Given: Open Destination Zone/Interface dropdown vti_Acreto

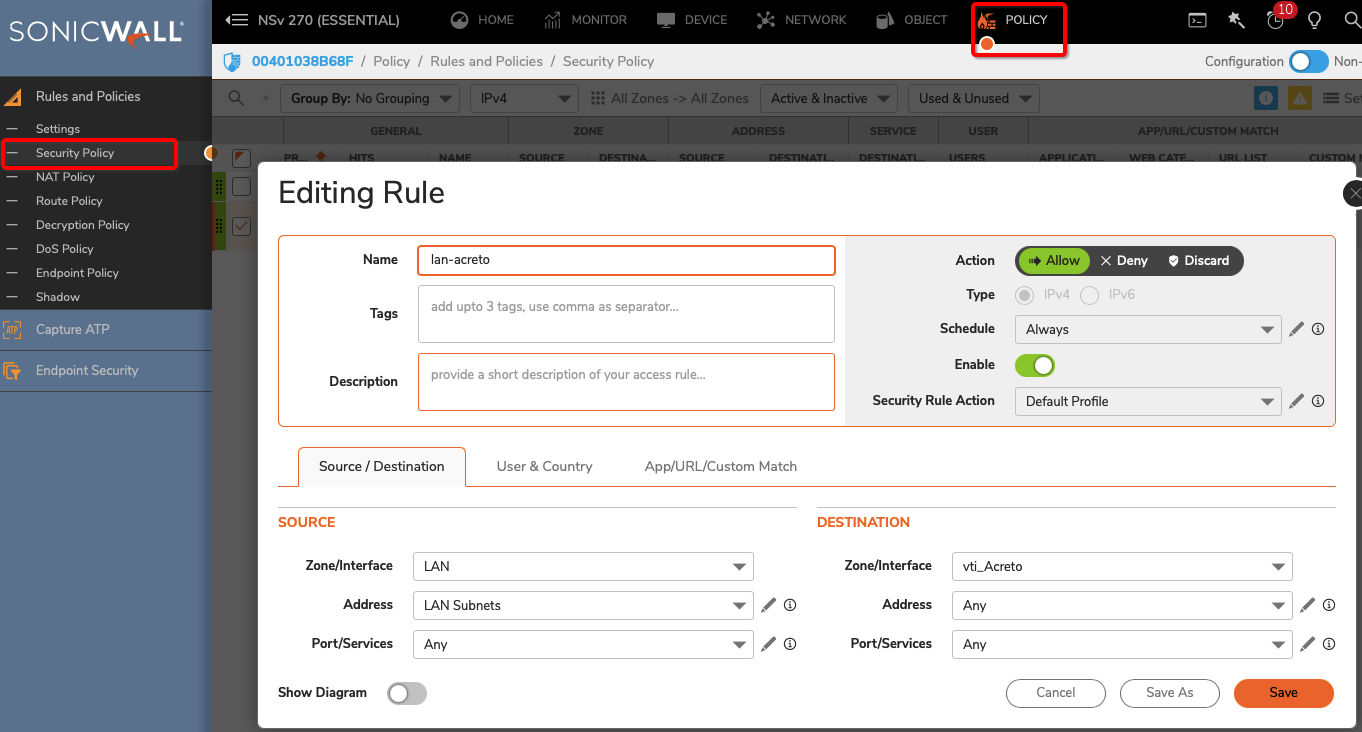Looking at the screenshot, I should coord(1122,566).
